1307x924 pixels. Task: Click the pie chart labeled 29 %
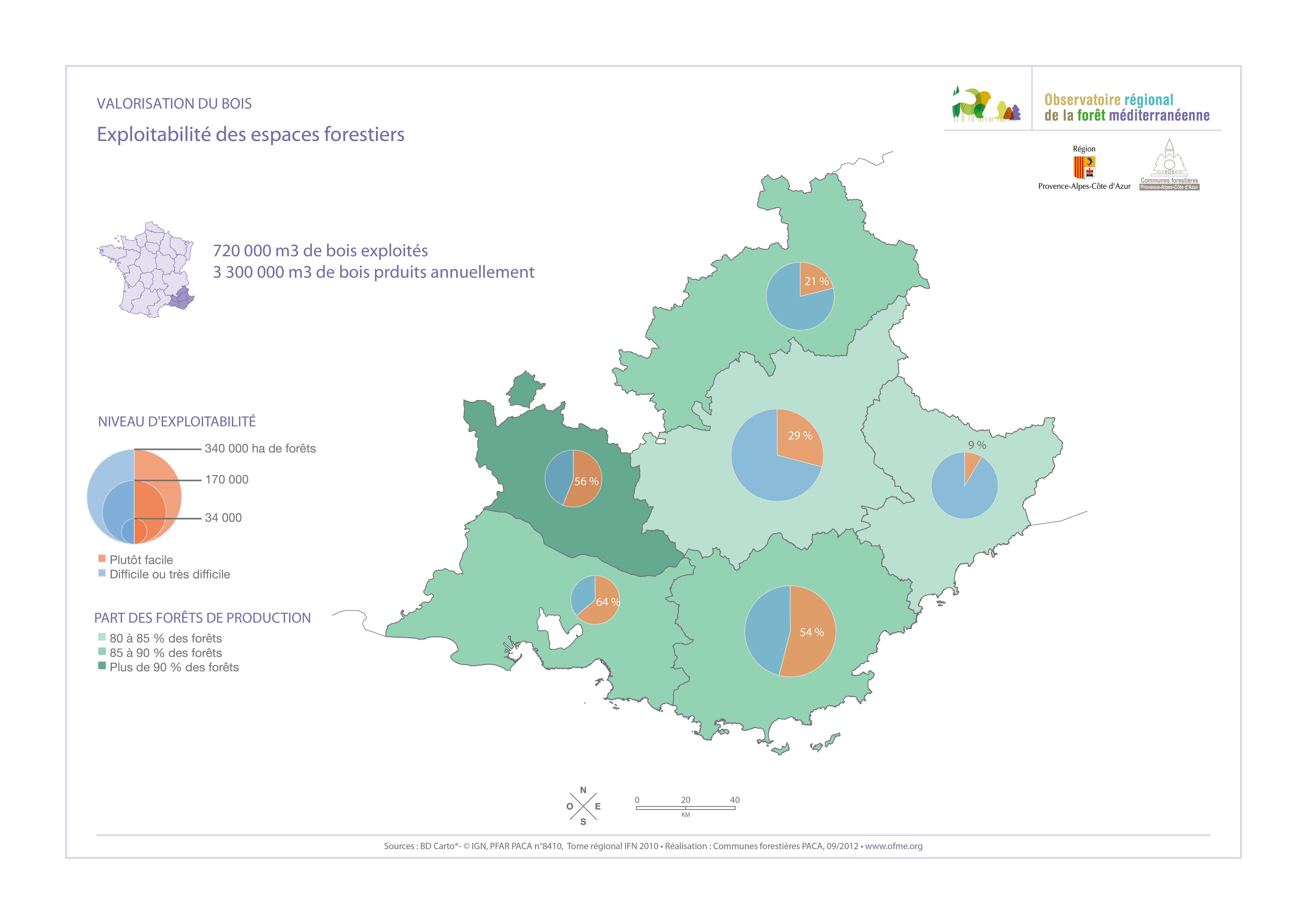point(777,455)
